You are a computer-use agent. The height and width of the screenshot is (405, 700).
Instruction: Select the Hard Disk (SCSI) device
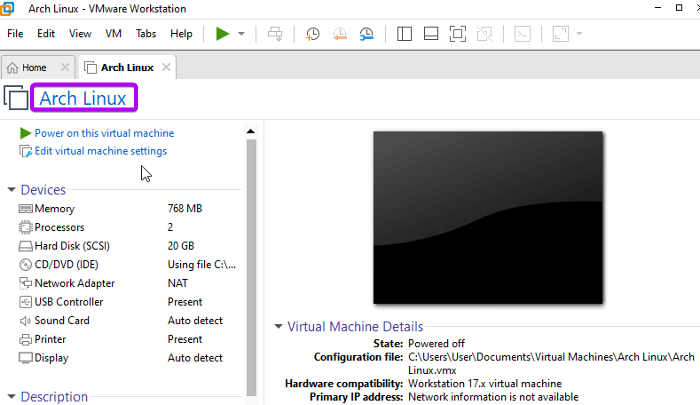coord(129,246)
